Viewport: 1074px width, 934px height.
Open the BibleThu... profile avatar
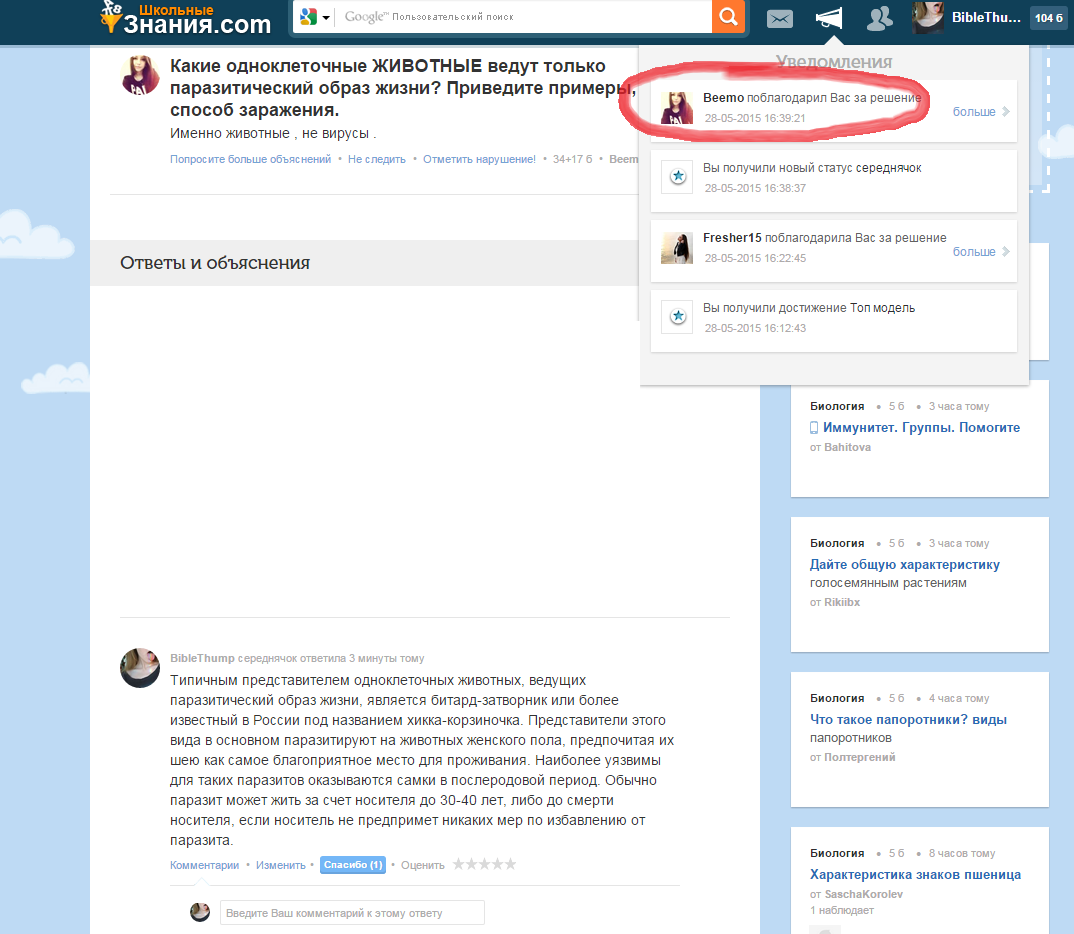[x=928, y=17]
